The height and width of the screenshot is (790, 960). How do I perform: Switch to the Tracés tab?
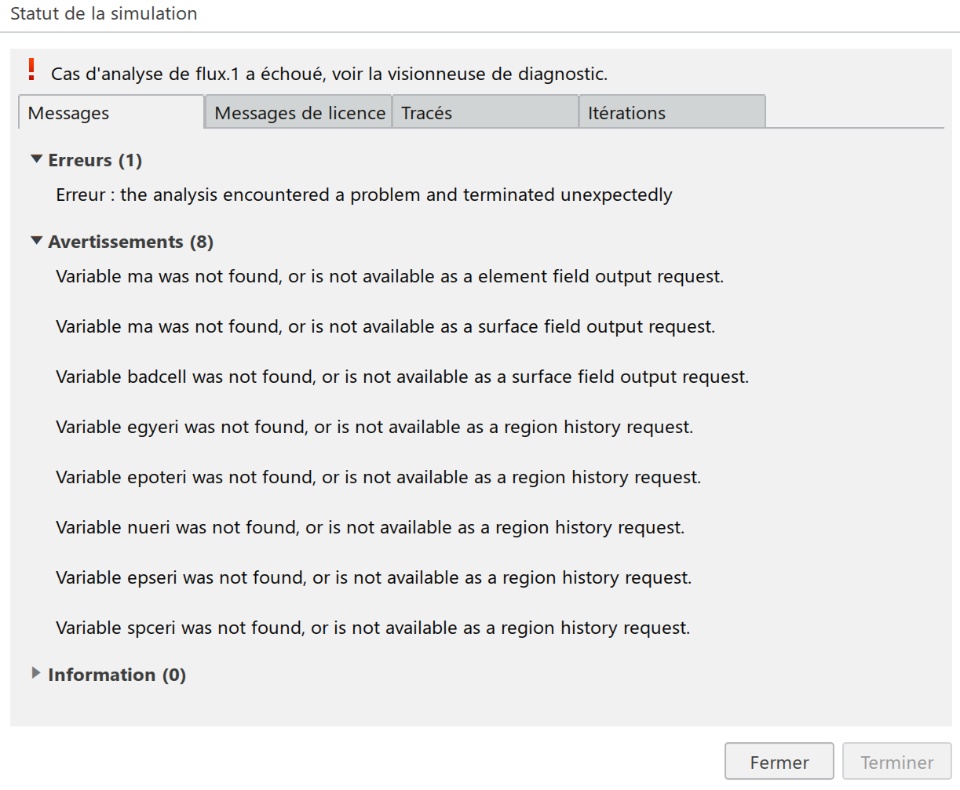click(485, 113)
